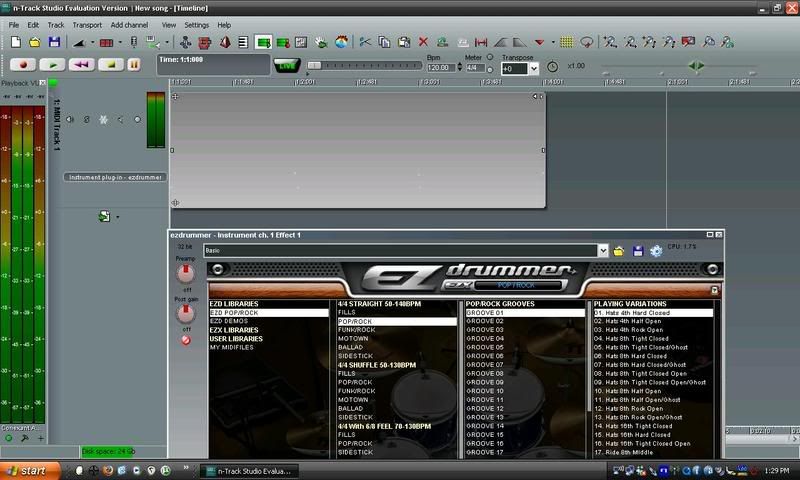The height and width of the screenshot is (480, 800).
Task: Click the copy icon next to scissors
Action: [384, 42]
